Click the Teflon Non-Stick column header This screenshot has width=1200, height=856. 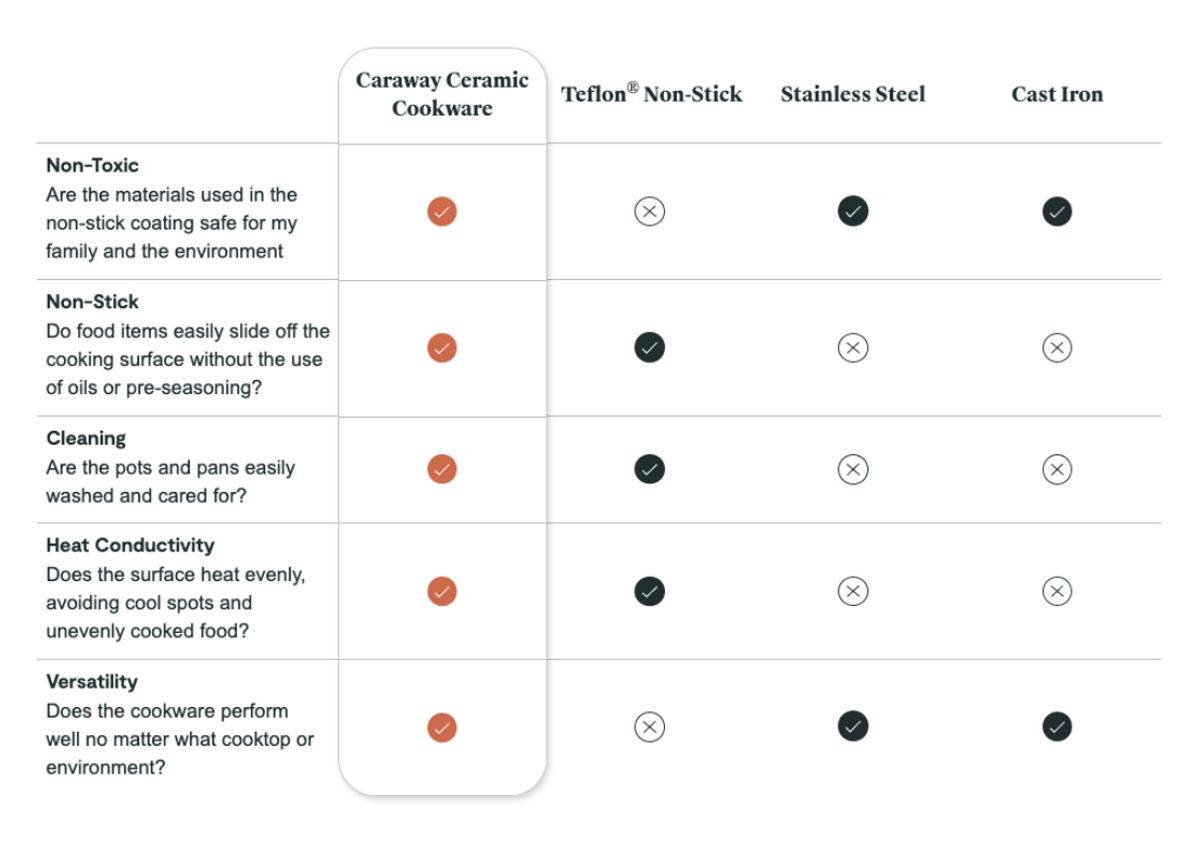652,94
